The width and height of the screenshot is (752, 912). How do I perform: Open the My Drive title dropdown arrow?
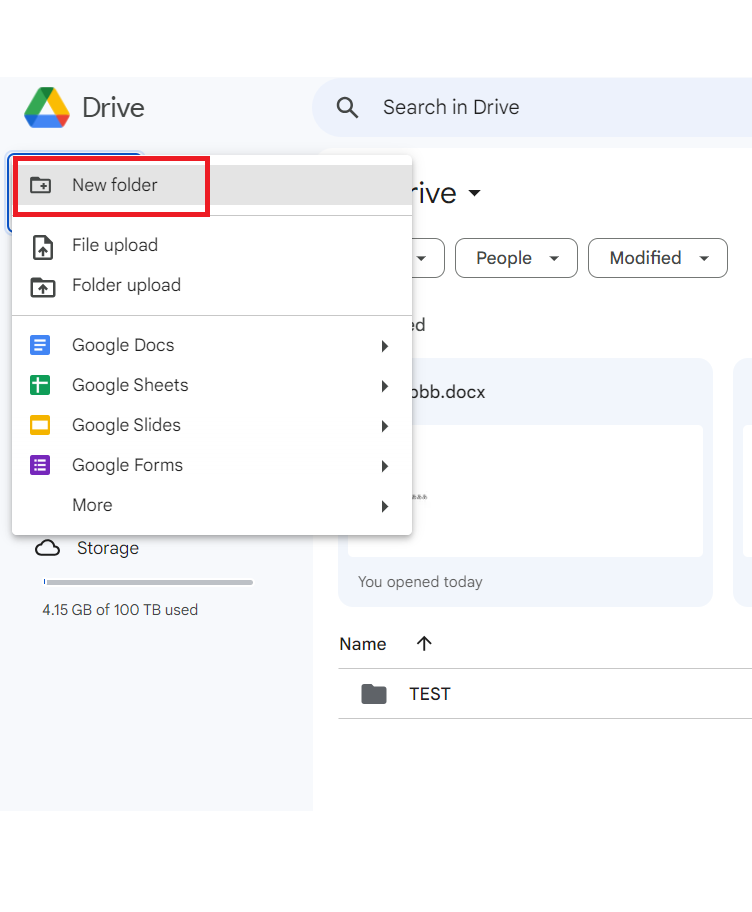[x=475, y=193]
